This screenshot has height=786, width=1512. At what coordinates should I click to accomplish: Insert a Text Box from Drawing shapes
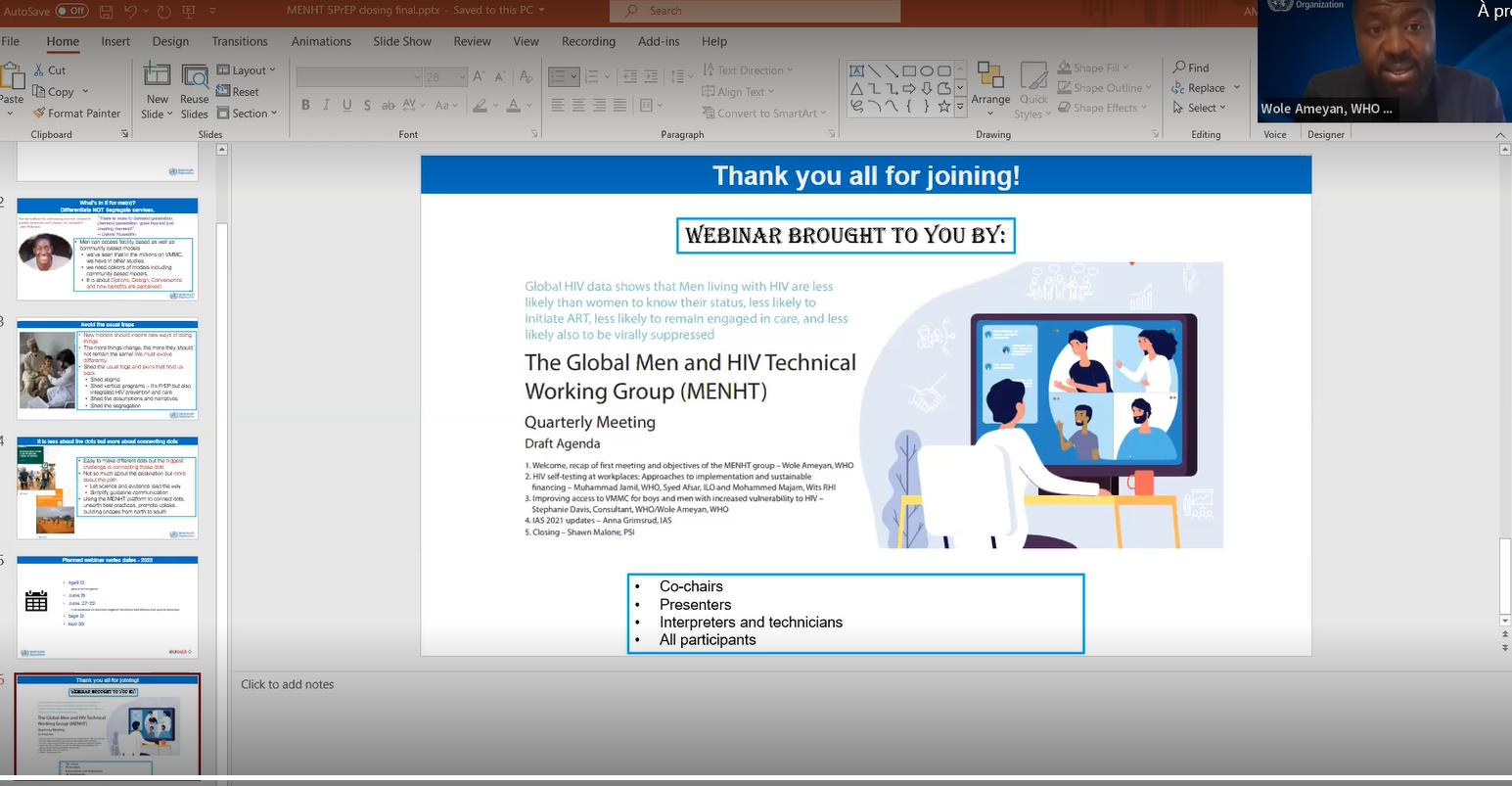854,69
